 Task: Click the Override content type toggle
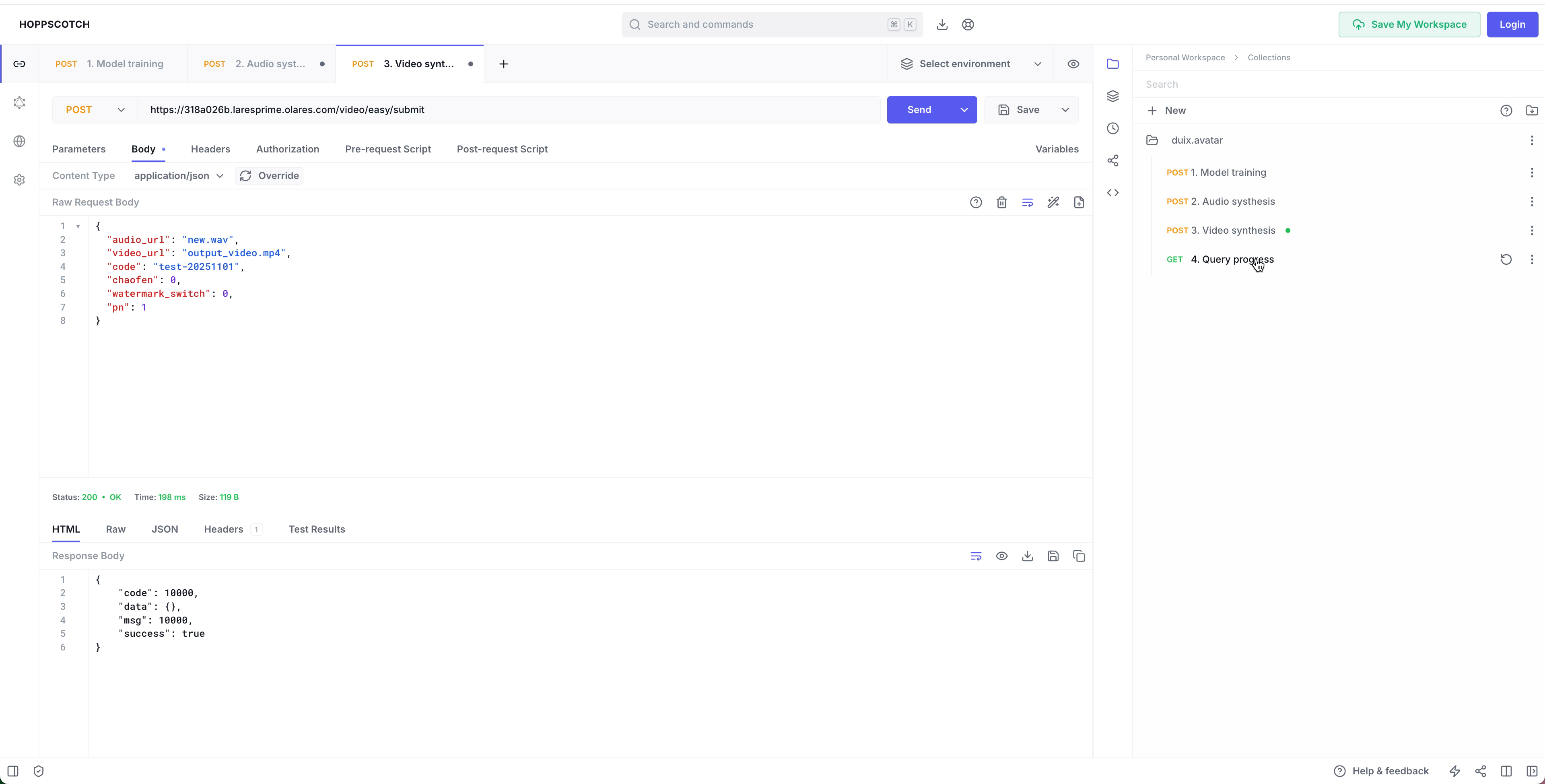point(269,176)
